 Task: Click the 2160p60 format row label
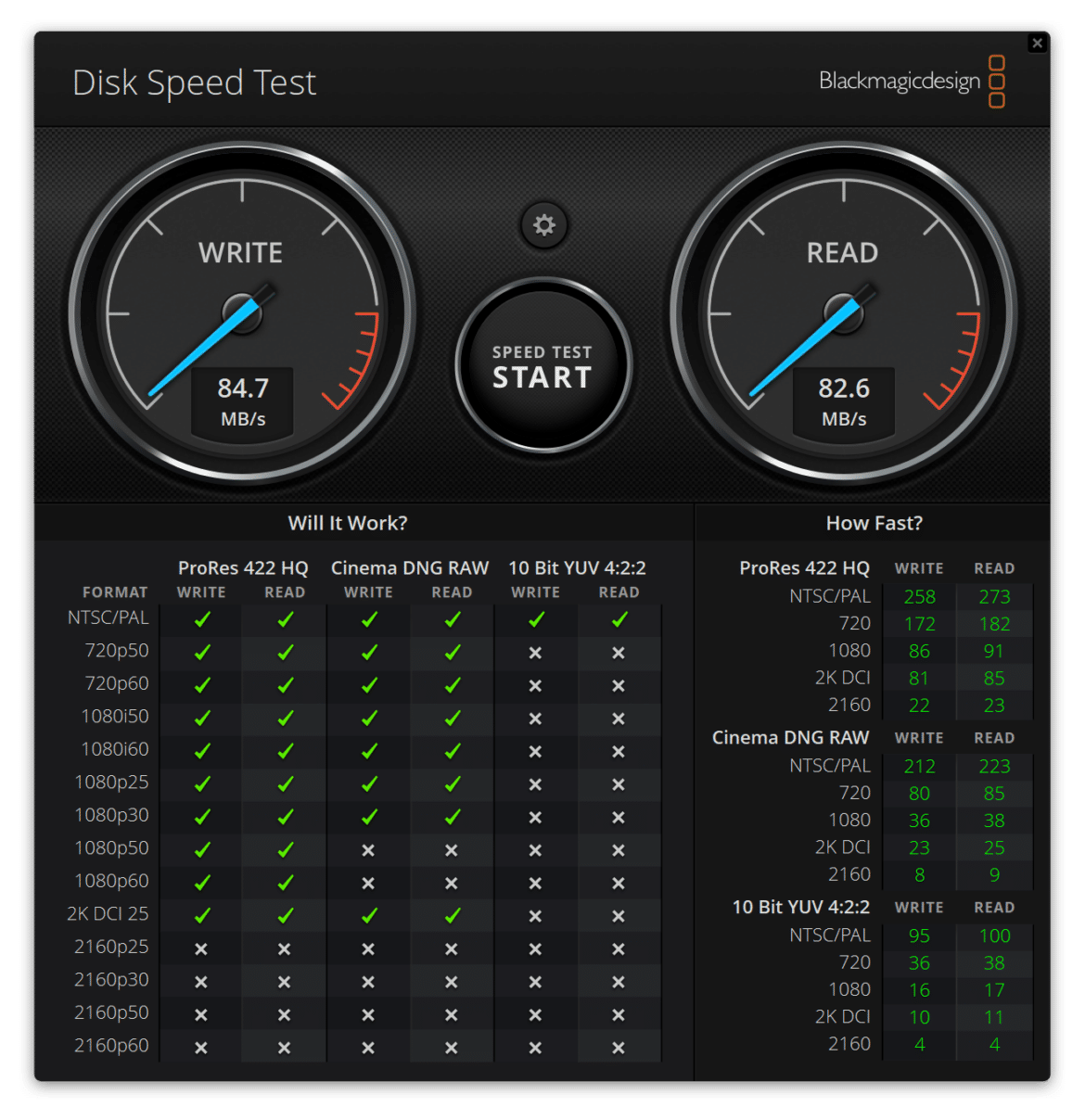pyautogui.click(x=111, y=1046)
